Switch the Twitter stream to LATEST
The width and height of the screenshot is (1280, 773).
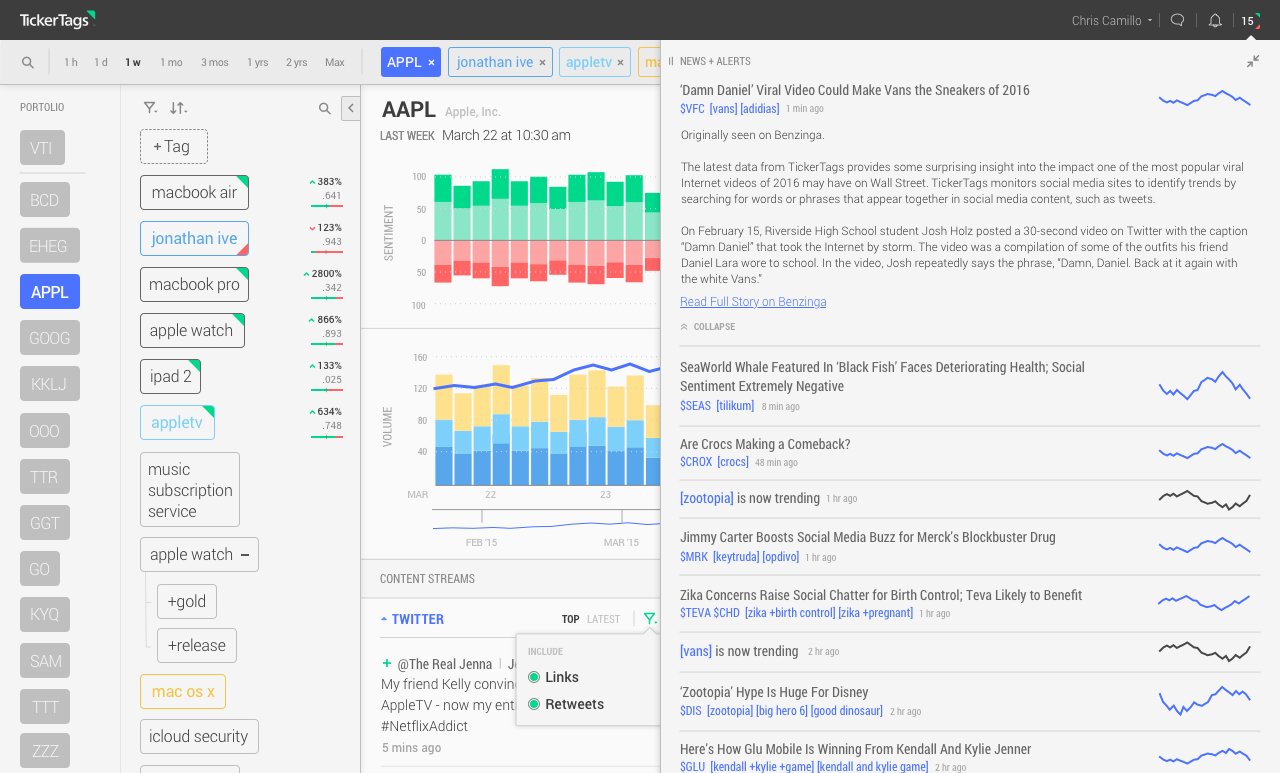pyautogui.click(x=603, y=619)
